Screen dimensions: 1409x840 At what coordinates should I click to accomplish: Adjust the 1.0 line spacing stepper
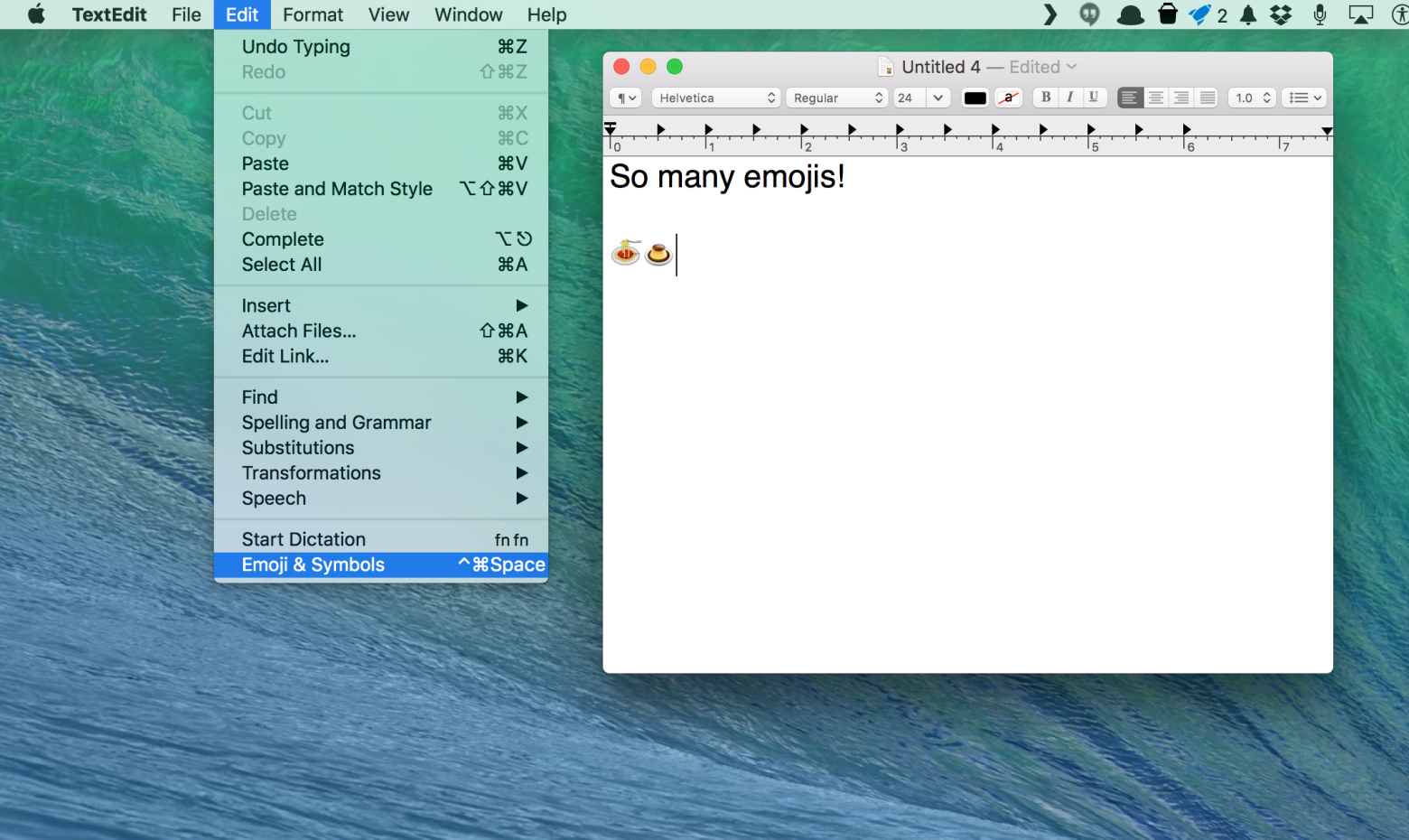(1251, 98)
